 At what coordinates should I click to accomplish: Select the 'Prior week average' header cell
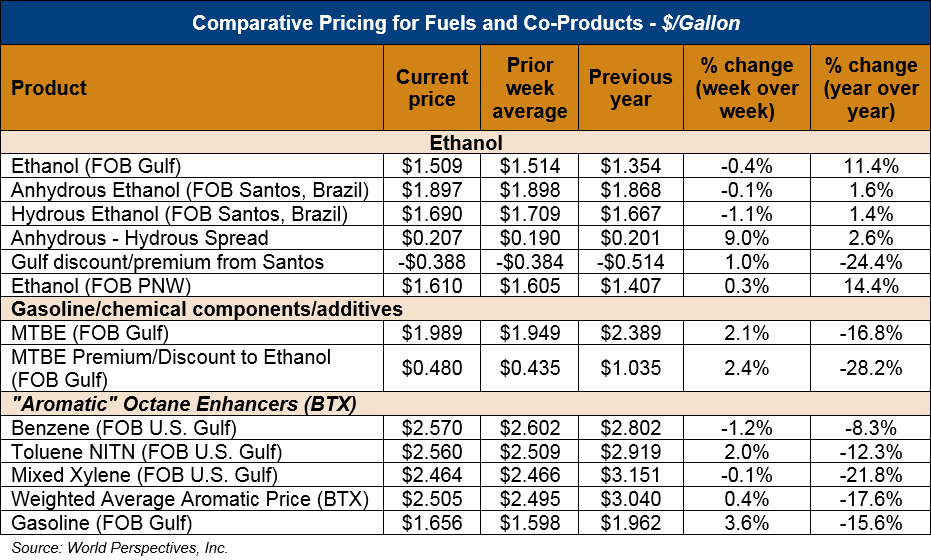coord(530,88)
